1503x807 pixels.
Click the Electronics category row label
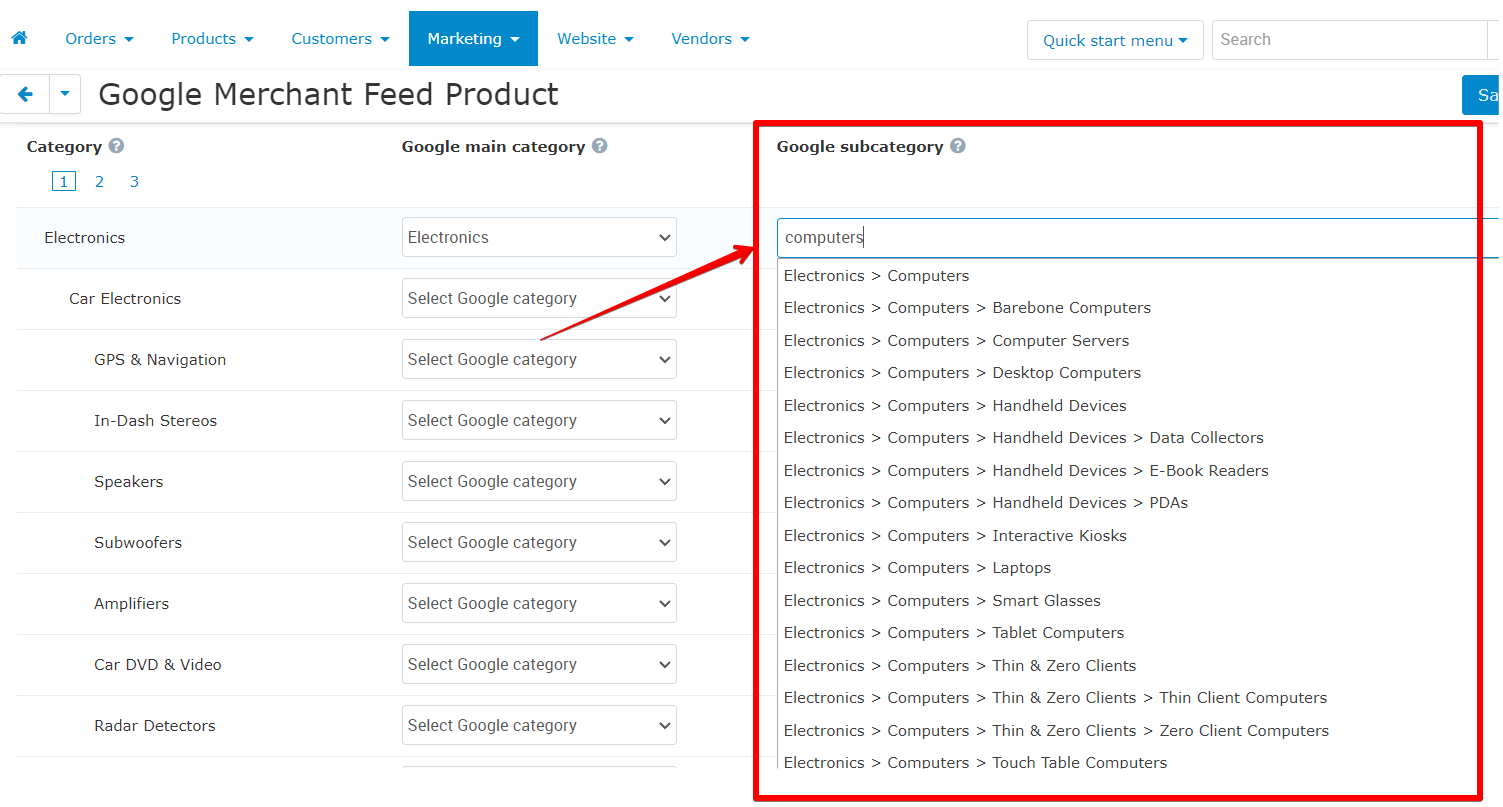(85, 238)
